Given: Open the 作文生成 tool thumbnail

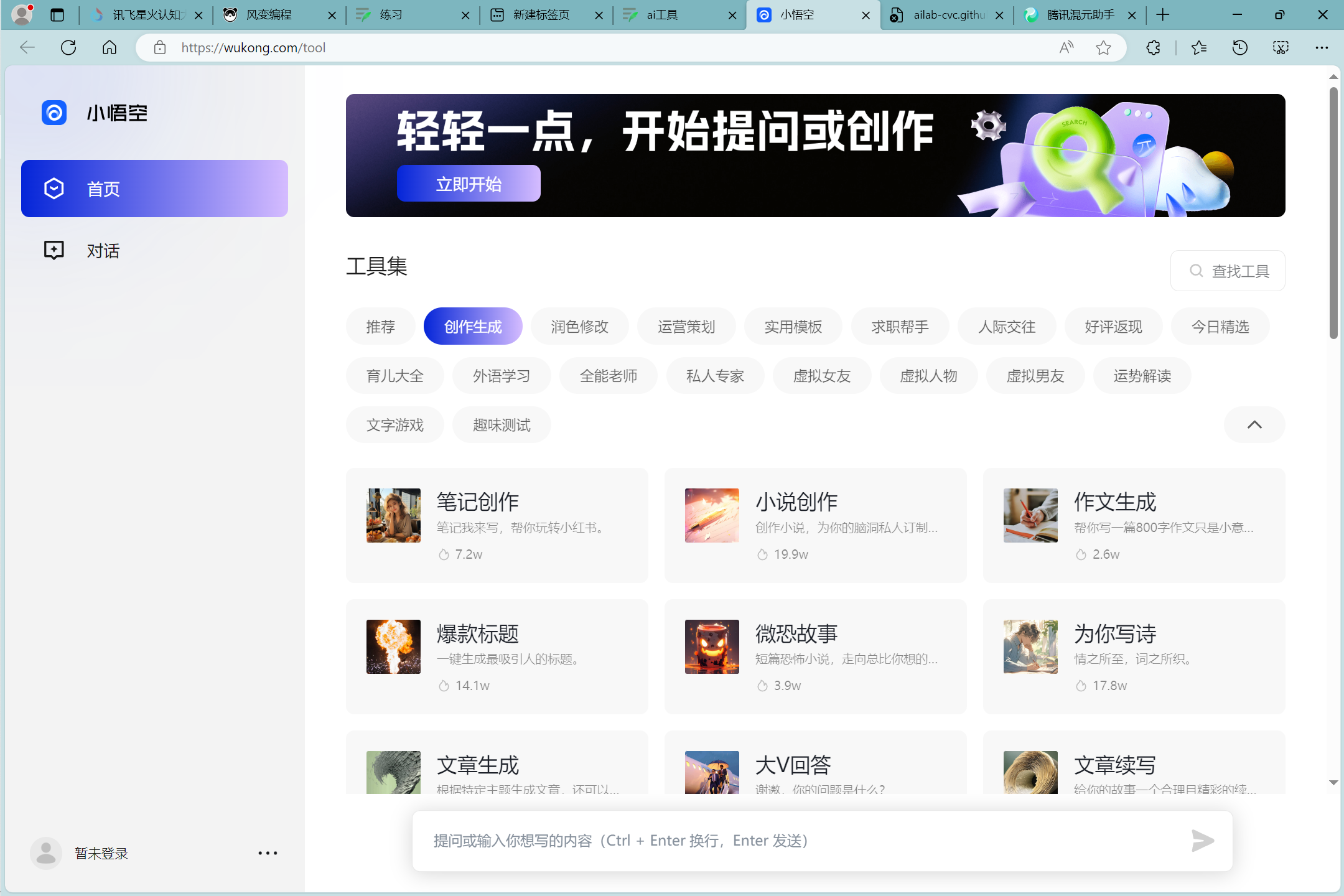Looking at the screenshot, I should (x=1030, y=515).
